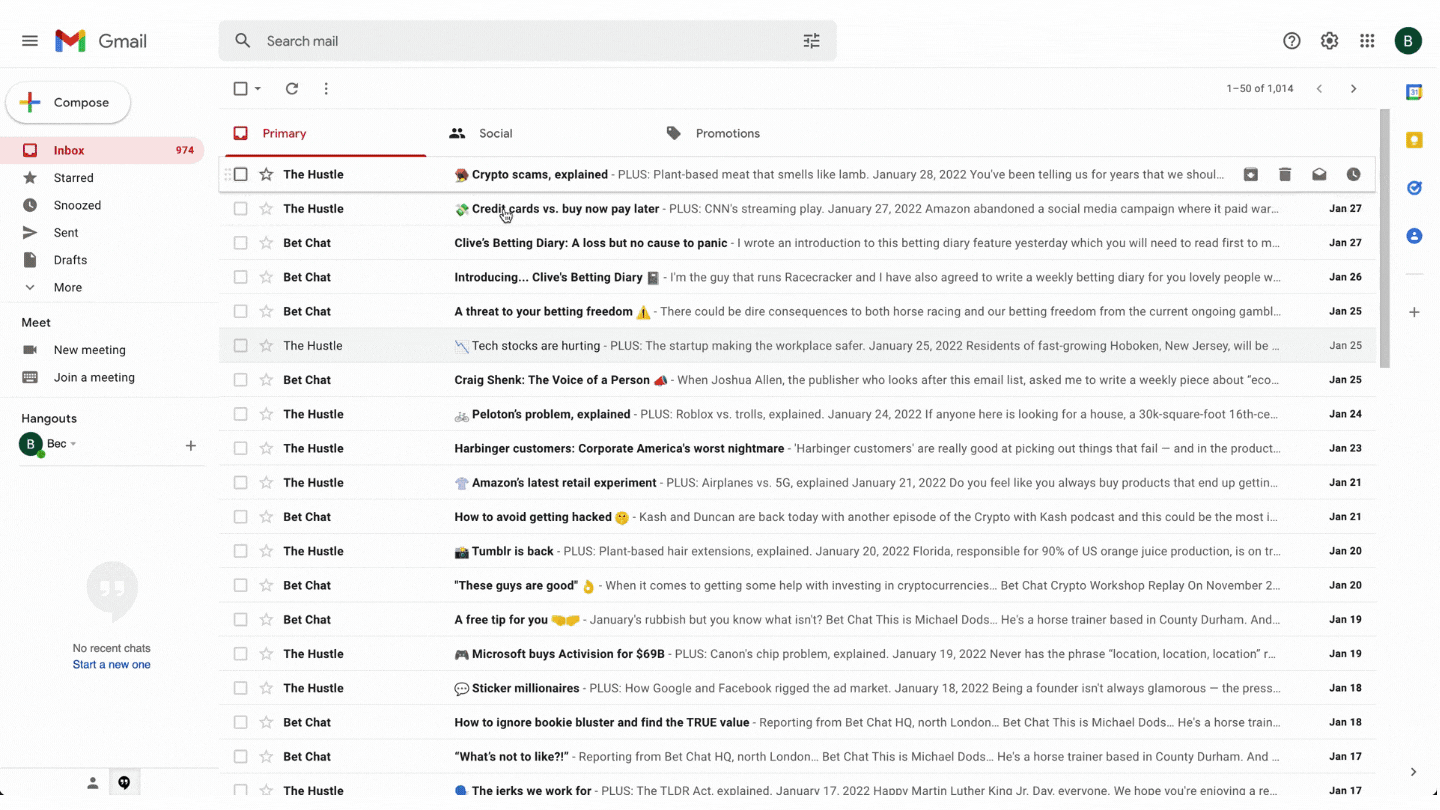
Task: Go to newer messages page
Action: pyautogui.click(x=1319, y=89)
